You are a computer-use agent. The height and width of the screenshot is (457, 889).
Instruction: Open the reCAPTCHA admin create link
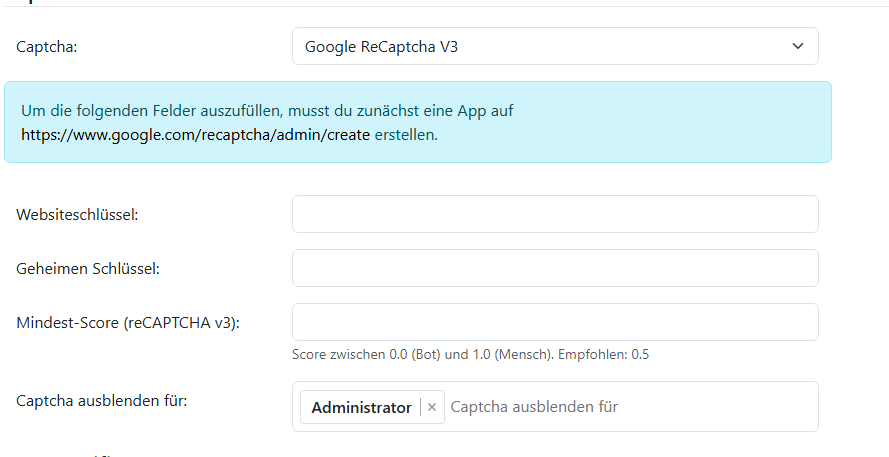pyautogui.click(x=195, y=134)
